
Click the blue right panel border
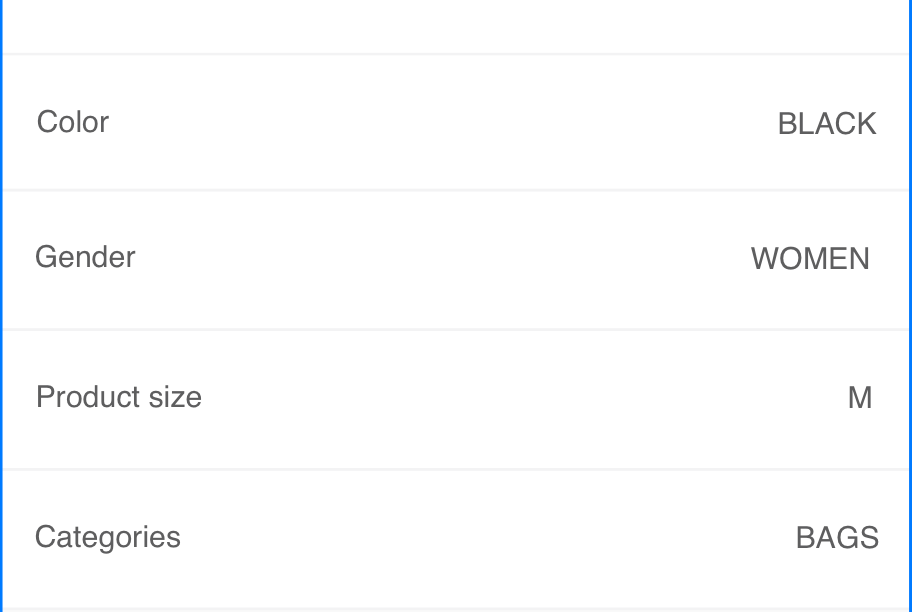coord(910,300)
